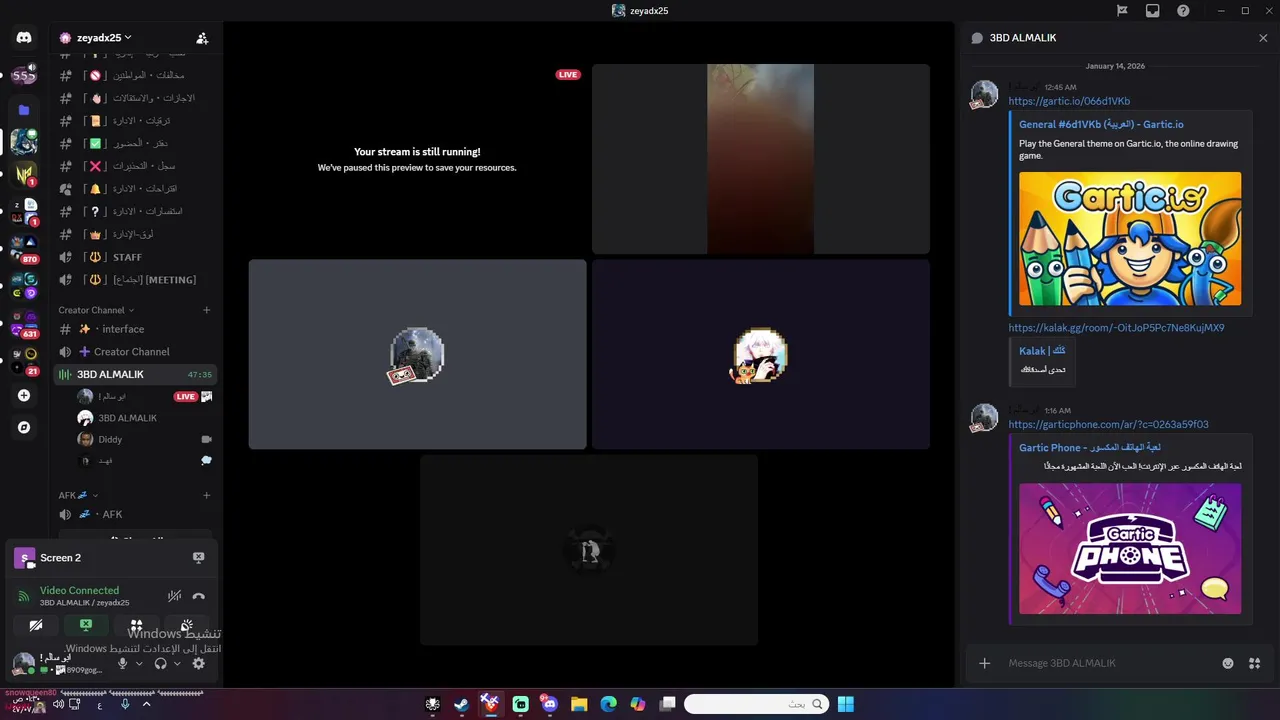Image resolution: width=1280 pixels, height=720 pixels.
Task: Join the AFK voice channel
Action: pos(136,514)
